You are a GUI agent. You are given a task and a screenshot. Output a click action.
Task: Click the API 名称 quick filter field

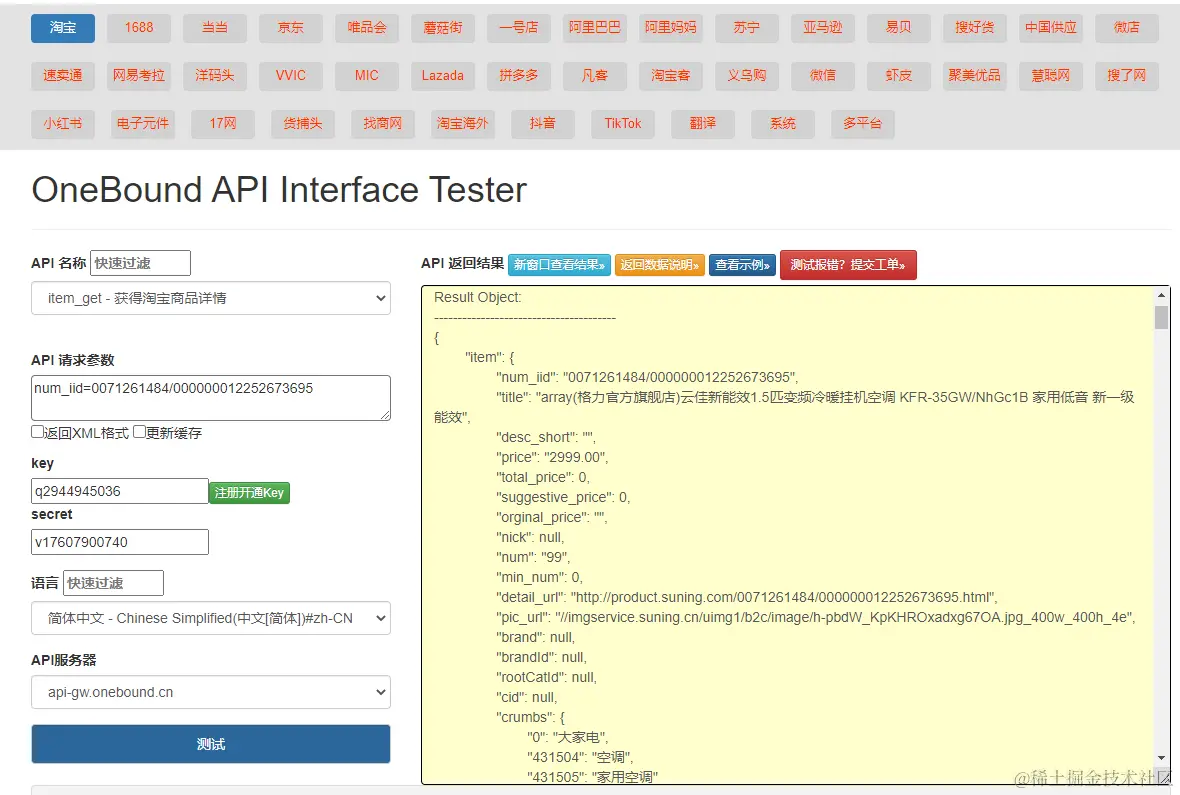point(140,263)
